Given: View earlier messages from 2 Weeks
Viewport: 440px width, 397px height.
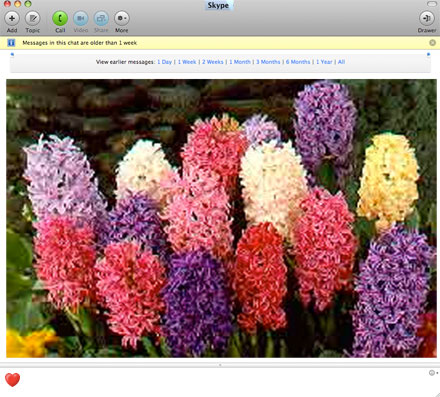Looking at the screenshot, I should tap(213, 62).
